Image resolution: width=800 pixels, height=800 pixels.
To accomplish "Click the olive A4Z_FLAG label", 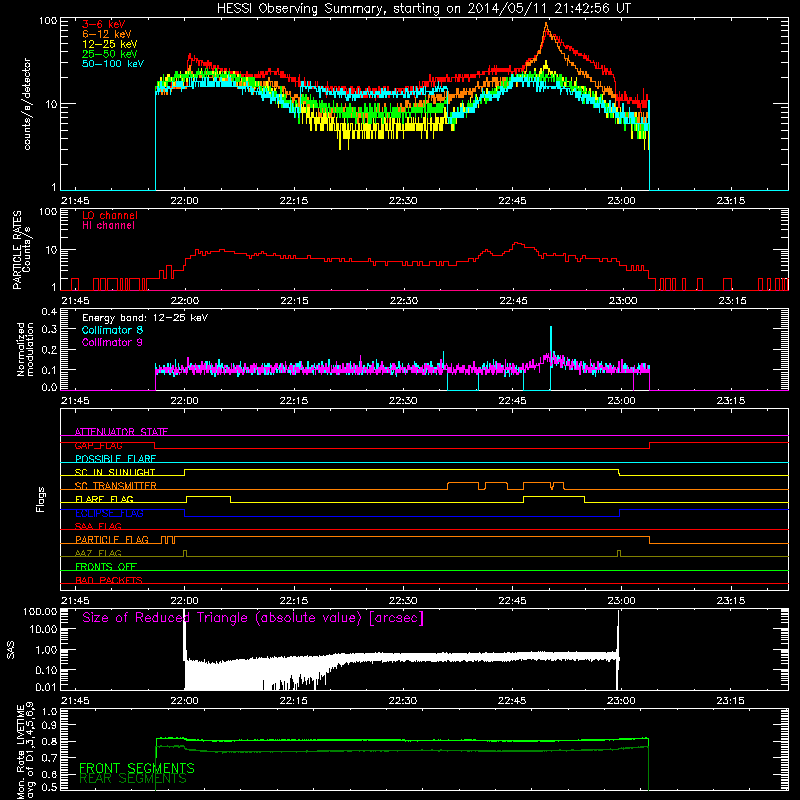I will coord(98,553).
